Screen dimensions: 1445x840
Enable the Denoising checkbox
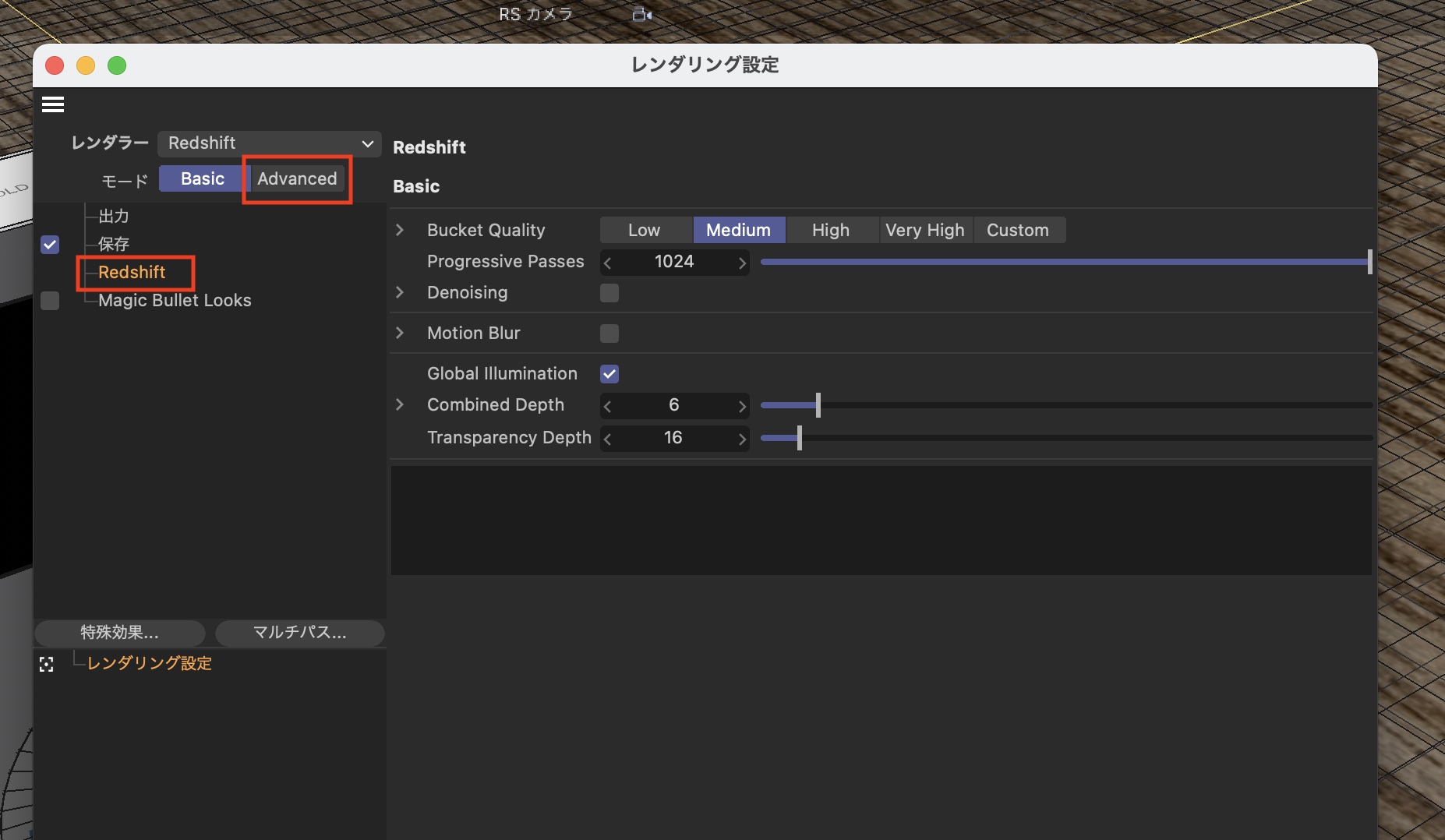point(609,293)
